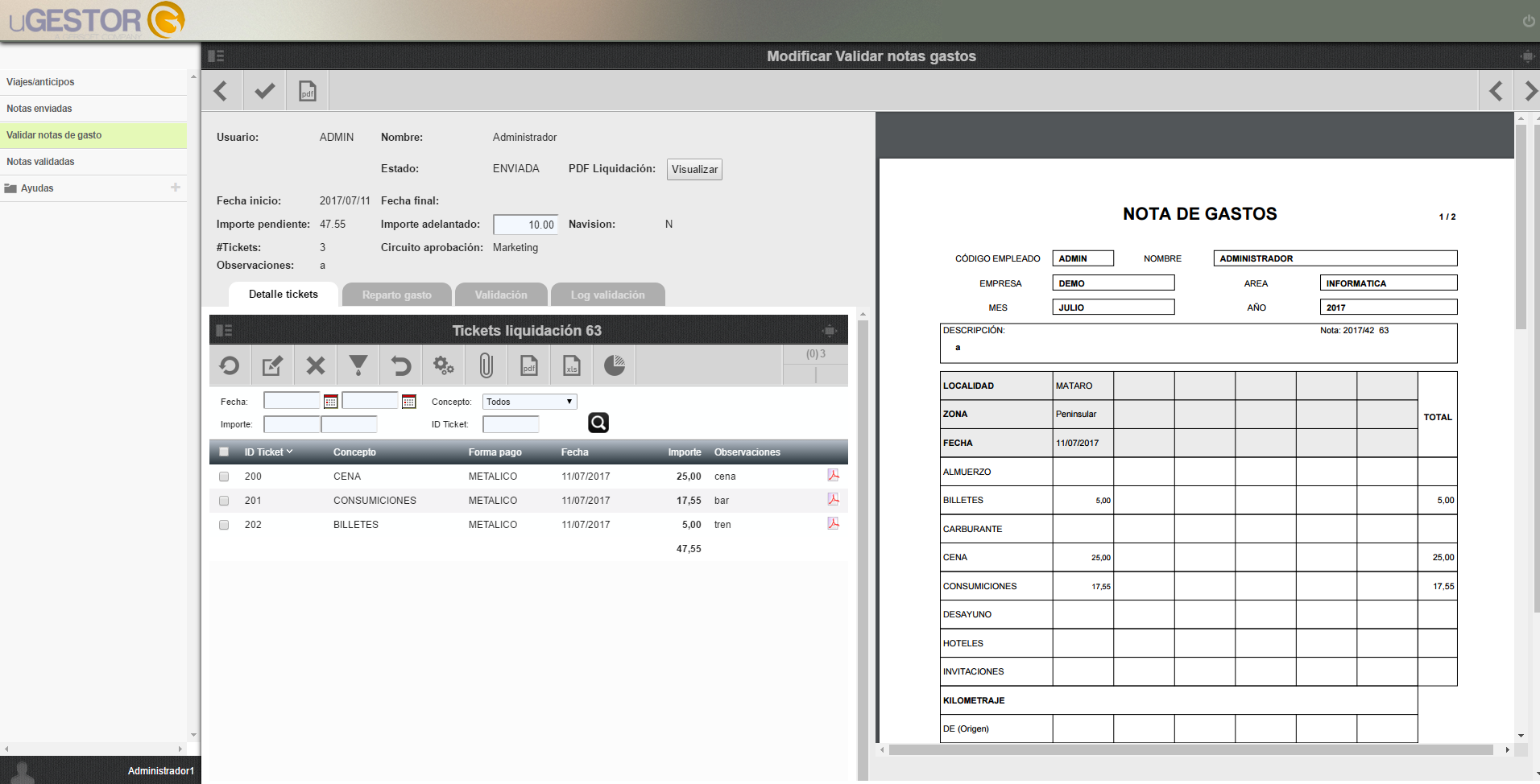Click the Concepto column header
Image resolution: width=1540 pixels, height=784 pixels.
click(354, 452)
